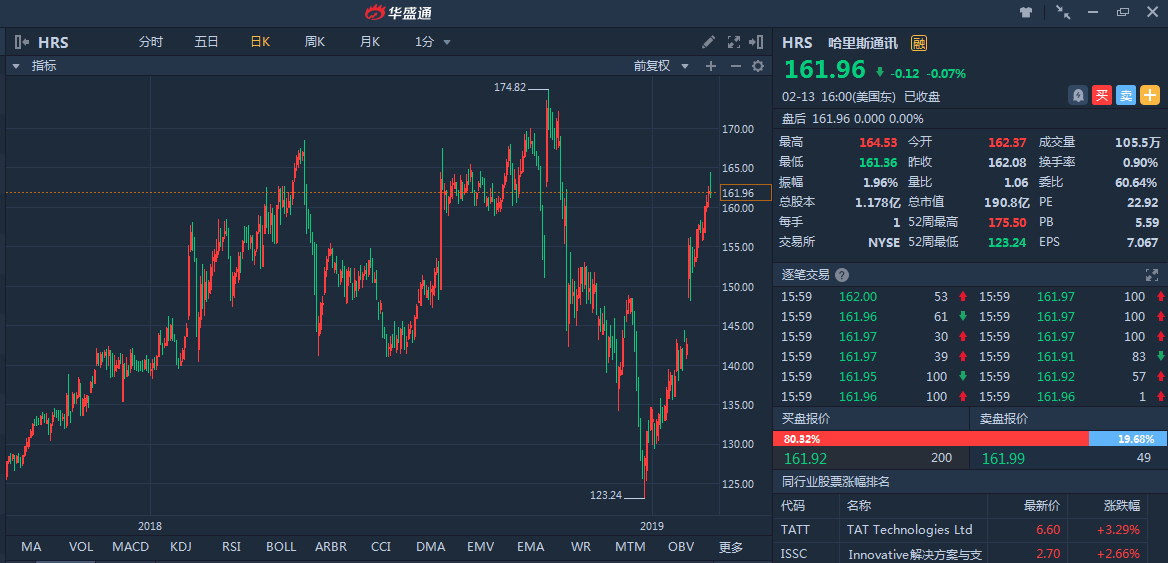Expand the chart to full screen
The width and height of the screenshot is (1168, 563).
(x=733, y=42)
